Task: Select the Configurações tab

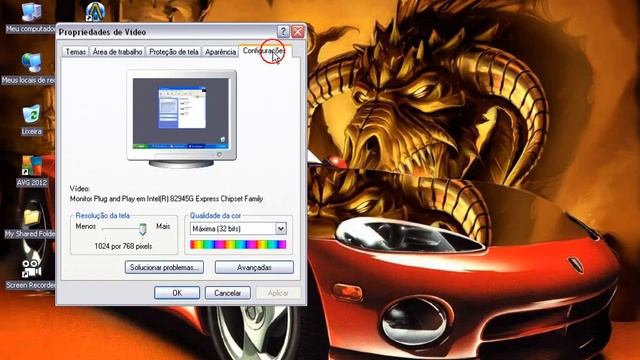Action: 264,51
